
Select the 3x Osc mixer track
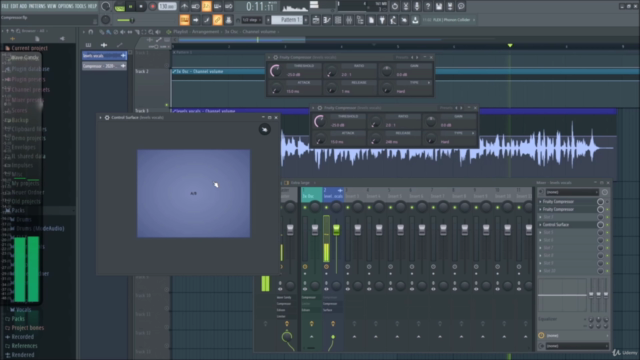click(311, 194)
